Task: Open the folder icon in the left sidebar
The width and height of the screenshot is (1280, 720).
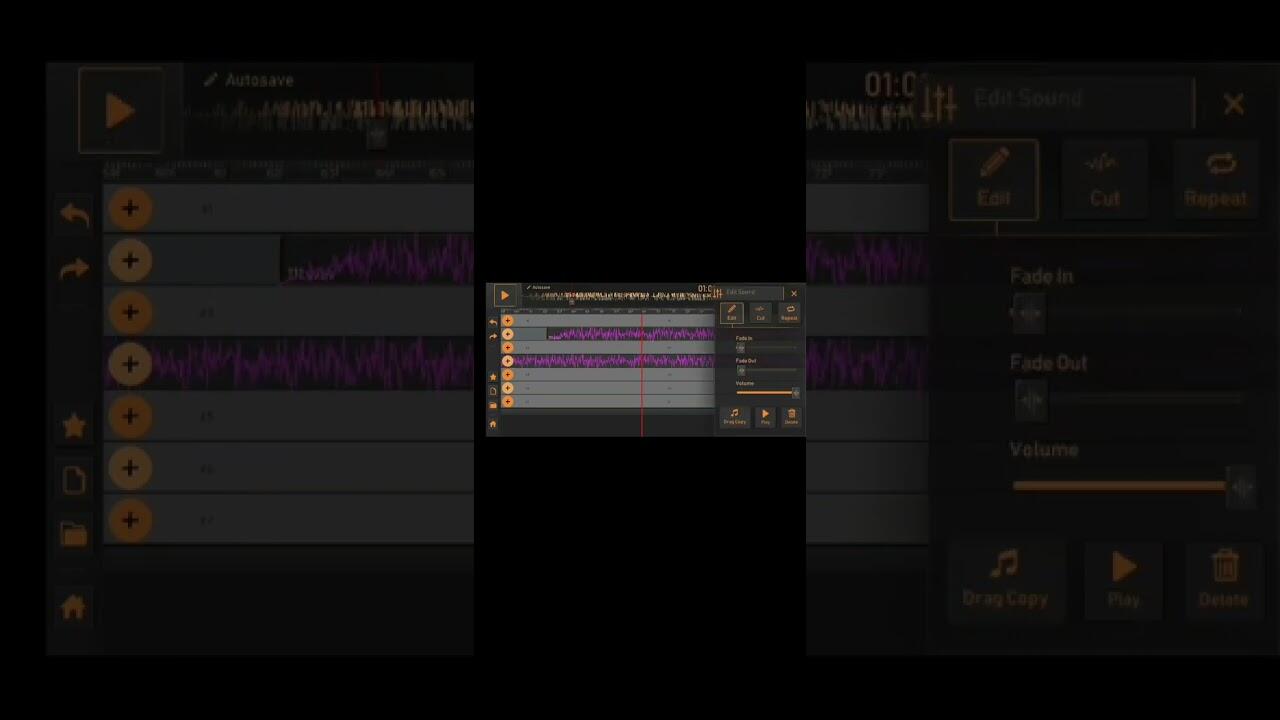Action: [x=492, y=405]
